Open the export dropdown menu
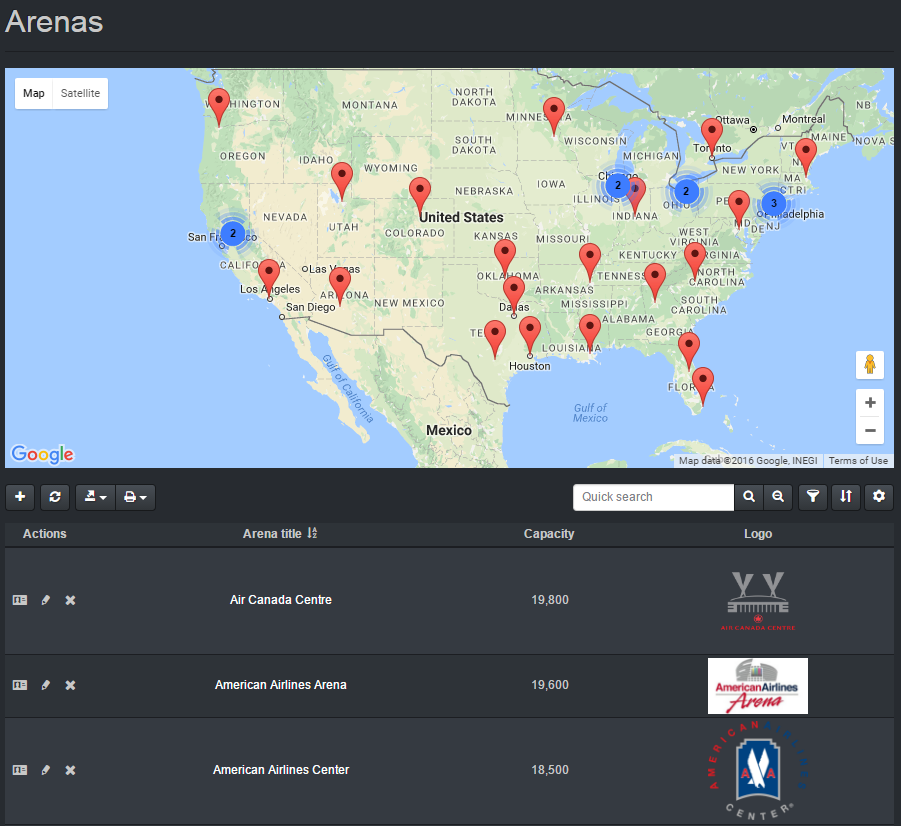The height and width of the screenshot is (826, 901). (94, 497)
